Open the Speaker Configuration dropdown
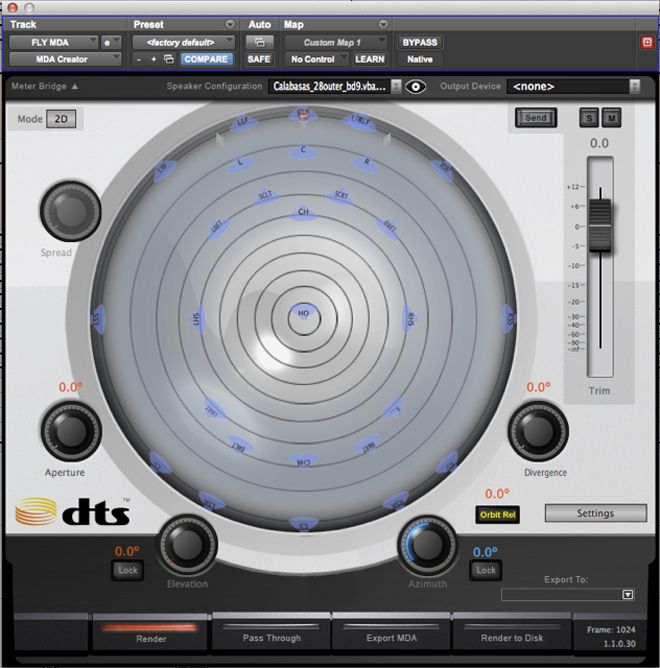Viewport: 660px width, 668px height. [335, 87]
